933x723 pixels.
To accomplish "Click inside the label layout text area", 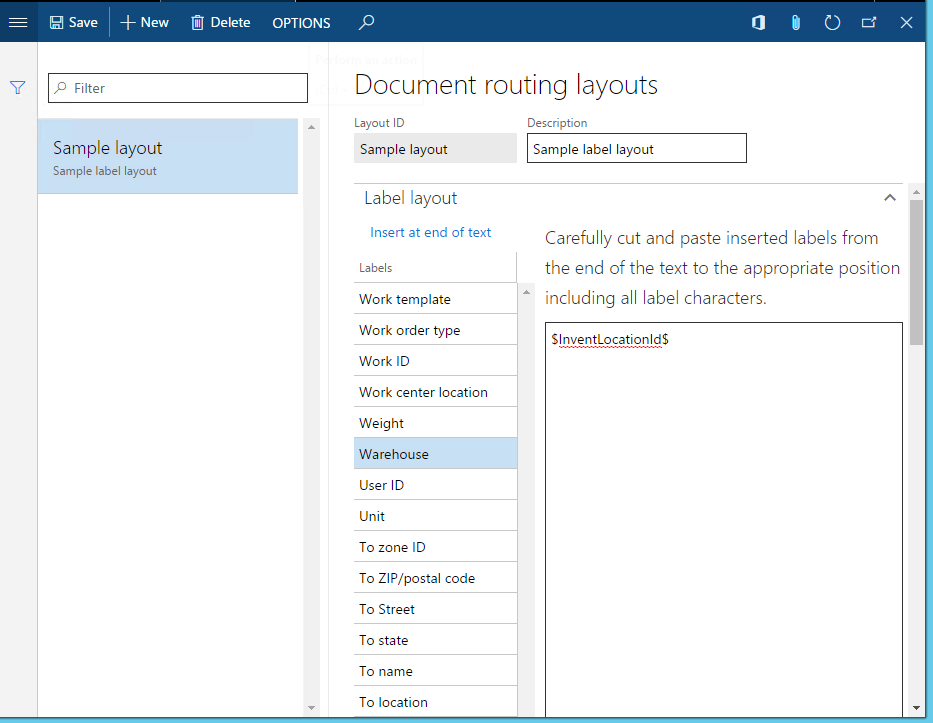I will (x=724, y=520).
